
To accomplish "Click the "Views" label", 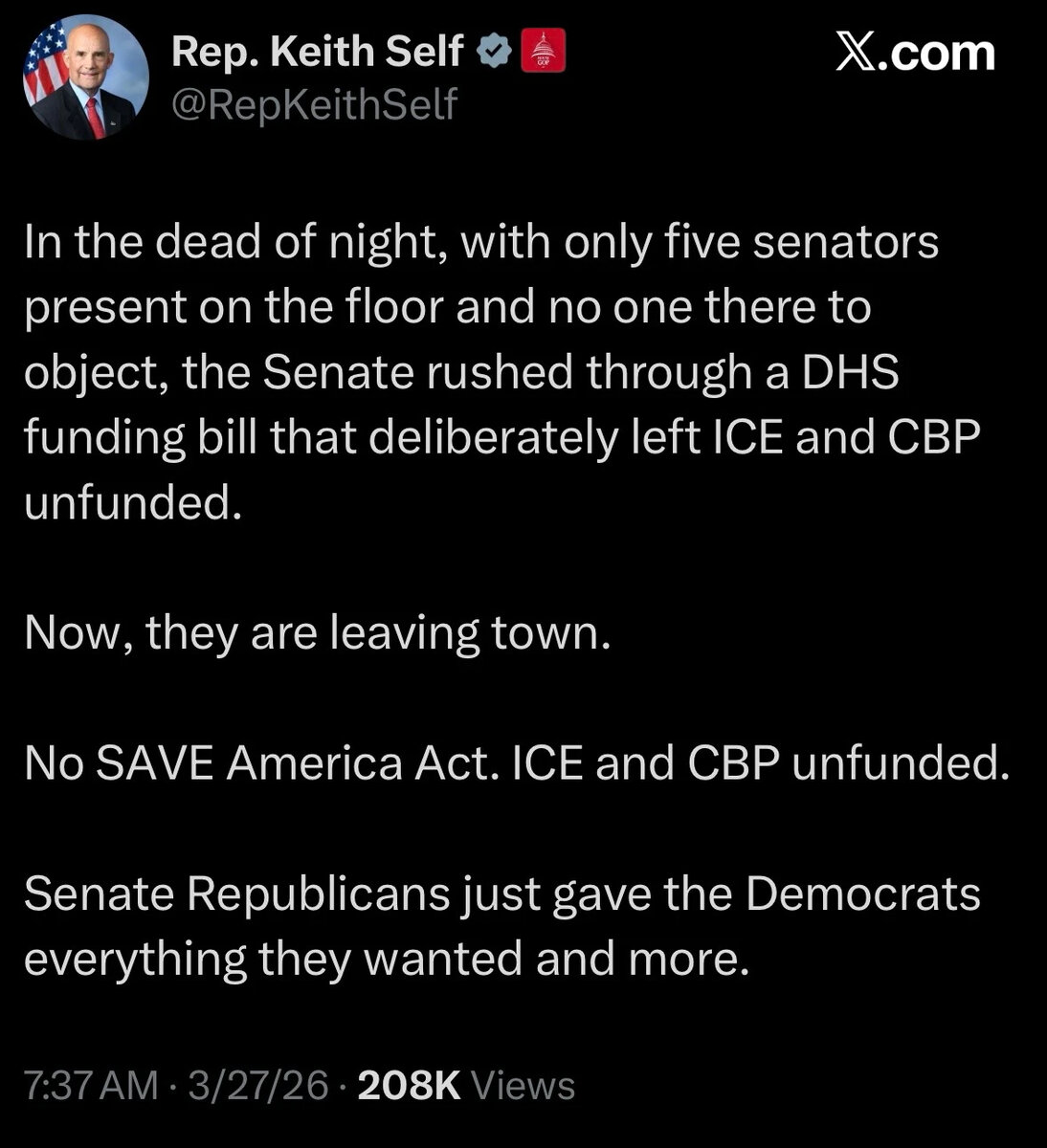I will coord(524,1085).
